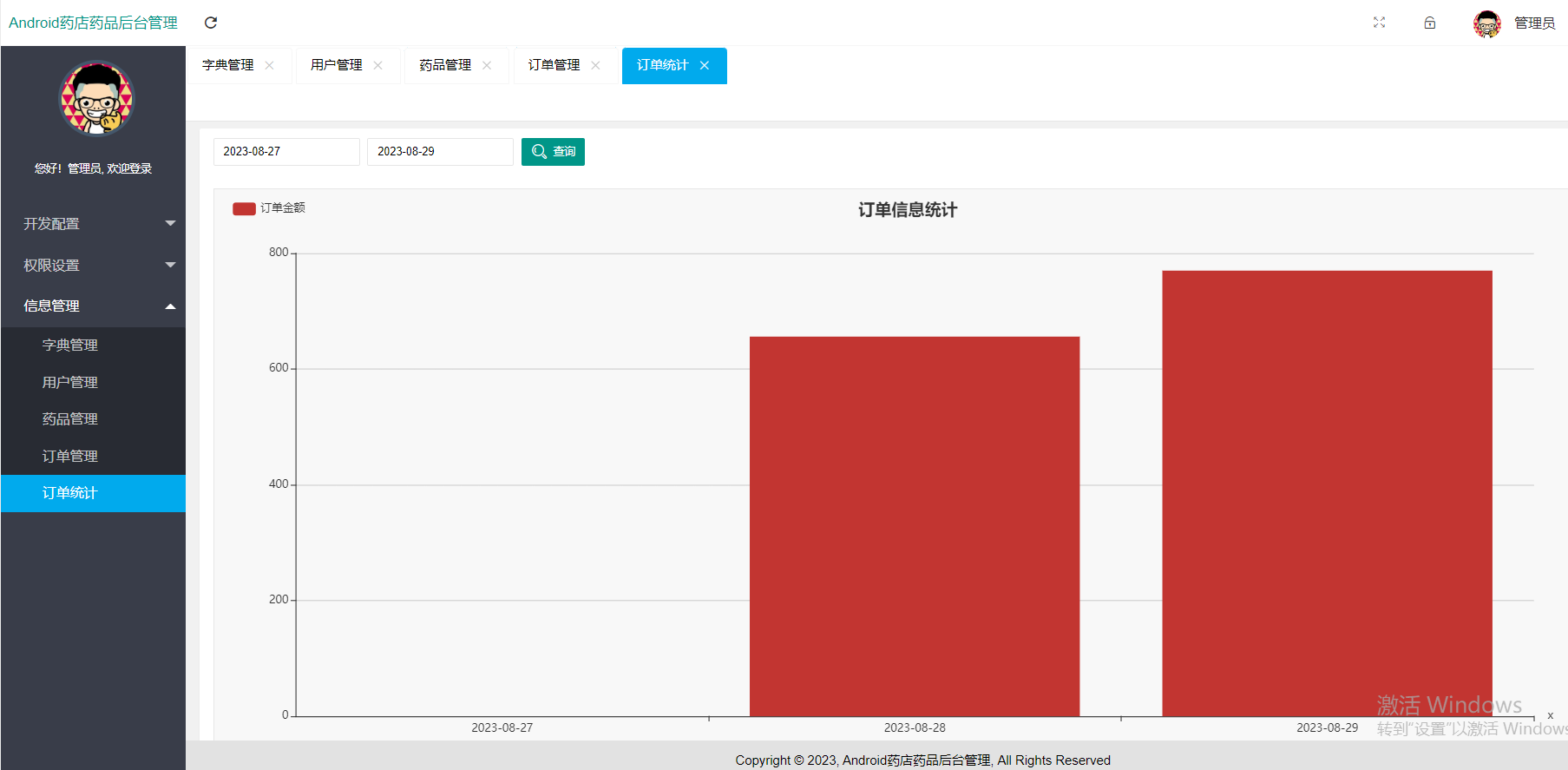Click the refresh icon in the header
Viewport: 1568px width, 770px height.
click(211, 23)
